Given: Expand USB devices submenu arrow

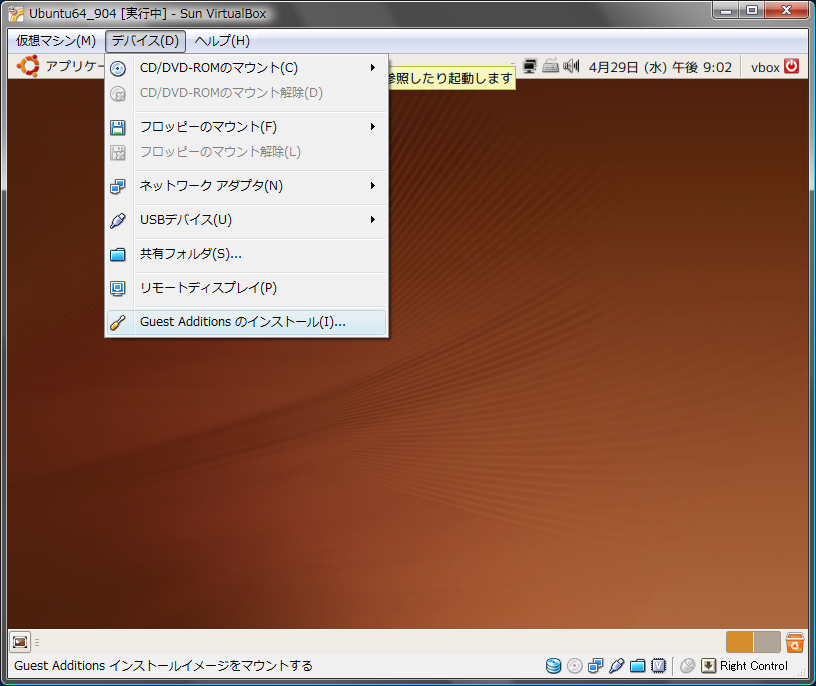Looking at the screenshot, I should tap(373, 220).
